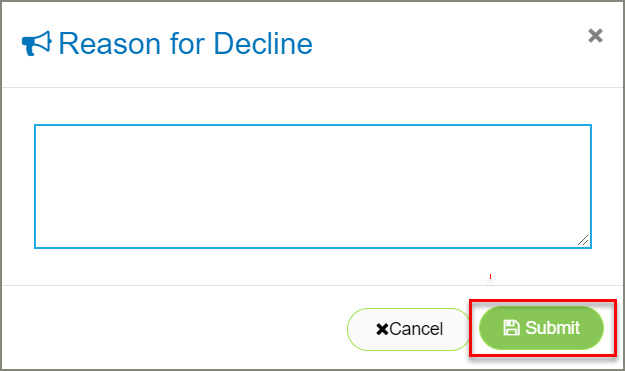Submit the decline reason

pyautogui.click(x=541, y=328)
